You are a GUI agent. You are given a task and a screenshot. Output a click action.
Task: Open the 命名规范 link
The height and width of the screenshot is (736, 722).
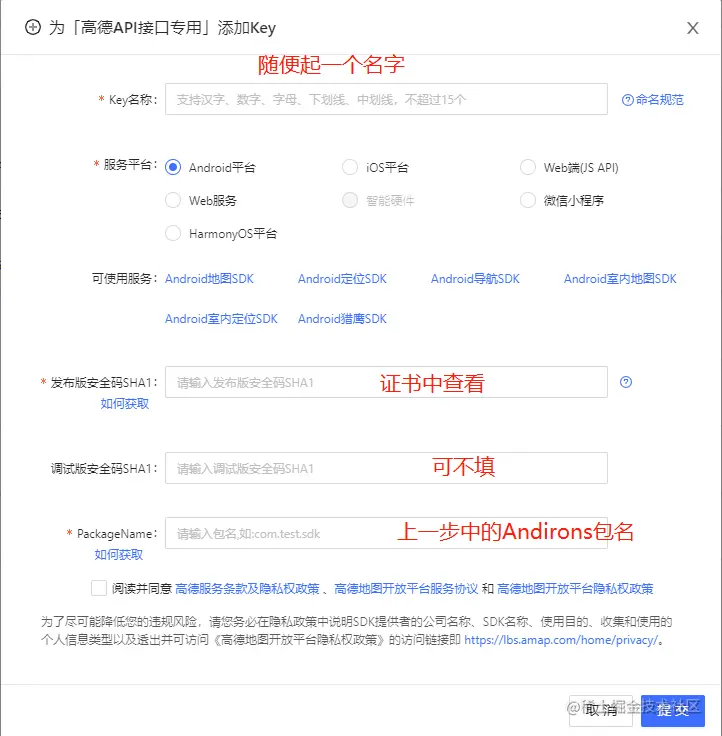point(660,100)
